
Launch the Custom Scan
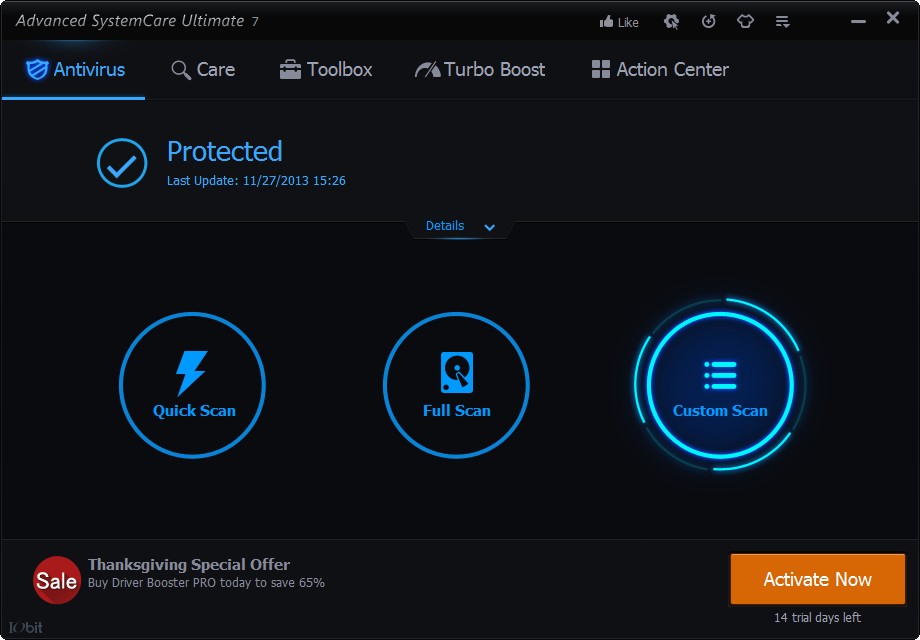click(x=720, y=385)
